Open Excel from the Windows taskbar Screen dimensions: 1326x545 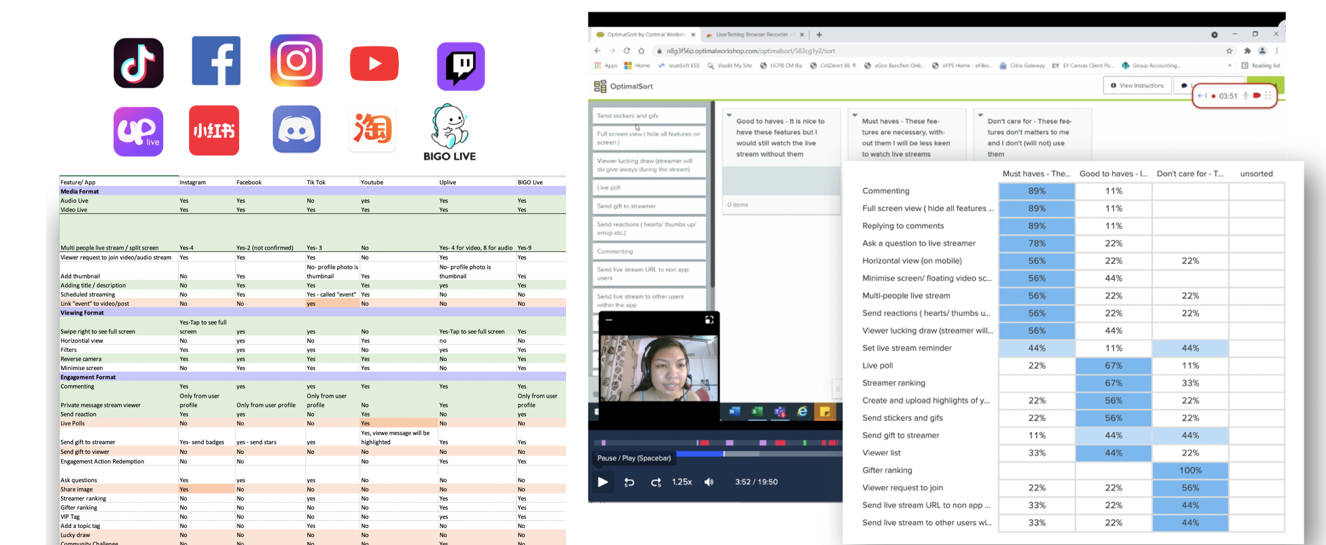(757, 412)
